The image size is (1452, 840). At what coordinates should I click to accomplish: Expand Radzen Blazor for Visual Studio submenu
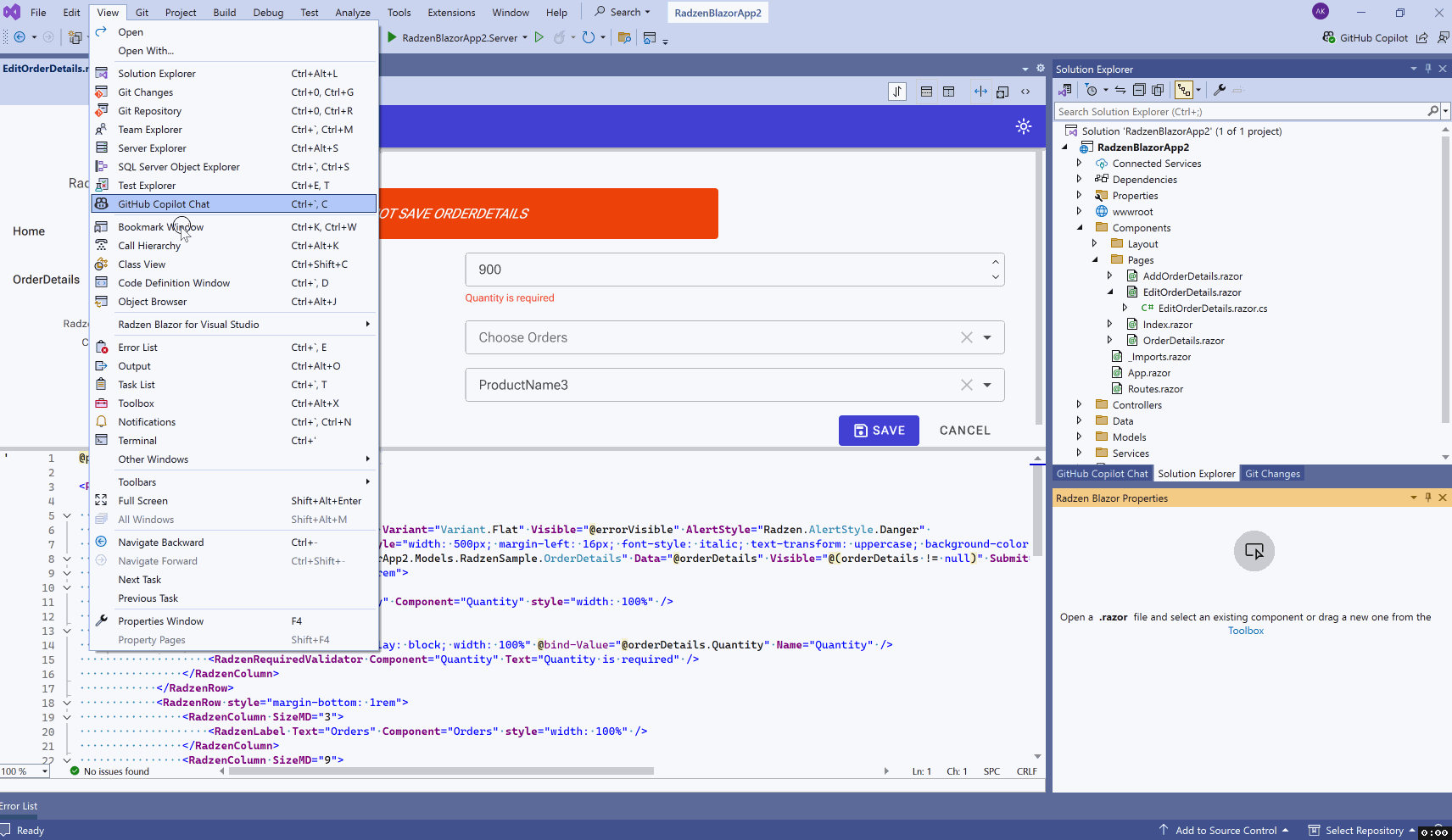coord(233,325)
